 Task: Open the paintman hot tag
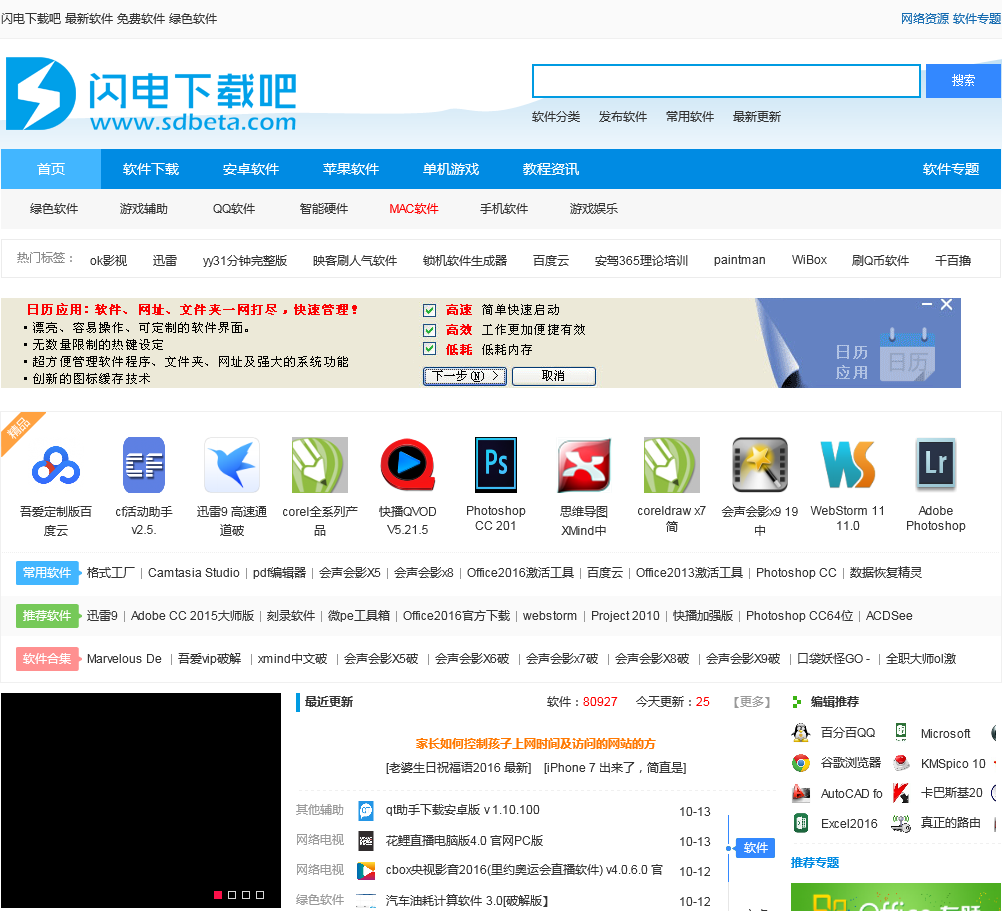coord(739,260)
